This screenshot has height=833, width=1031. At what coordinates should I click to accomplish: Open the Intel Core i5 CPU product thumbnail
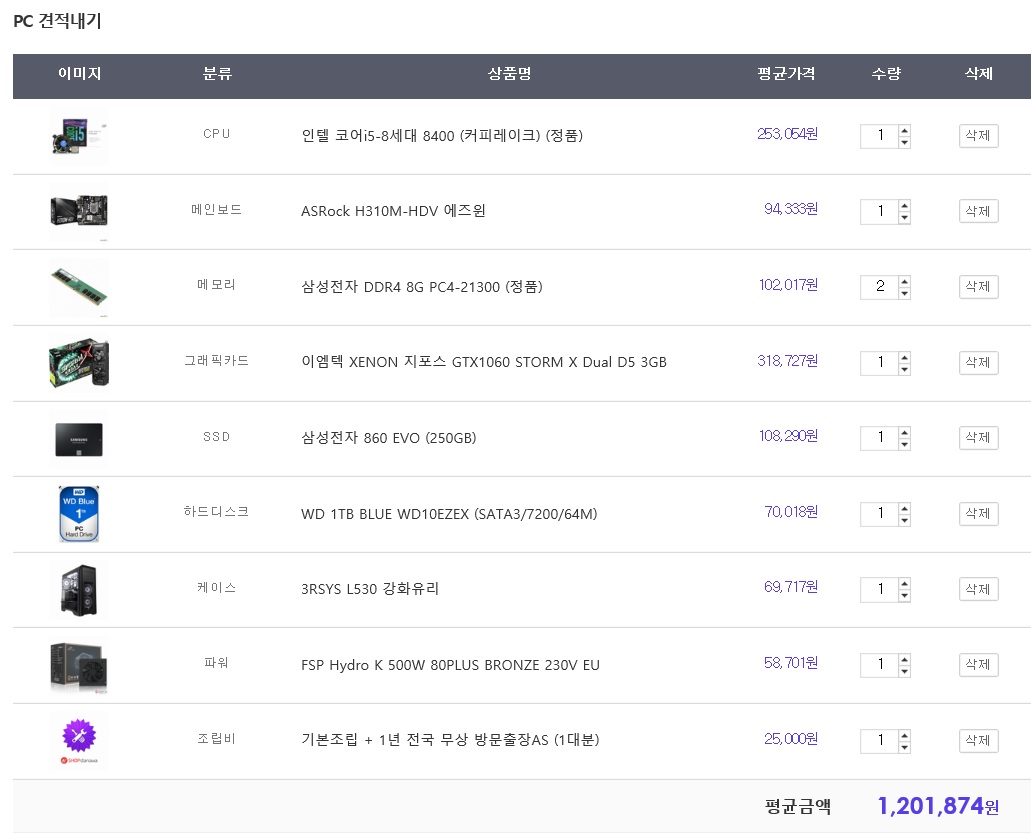click(x=79, y=136)
